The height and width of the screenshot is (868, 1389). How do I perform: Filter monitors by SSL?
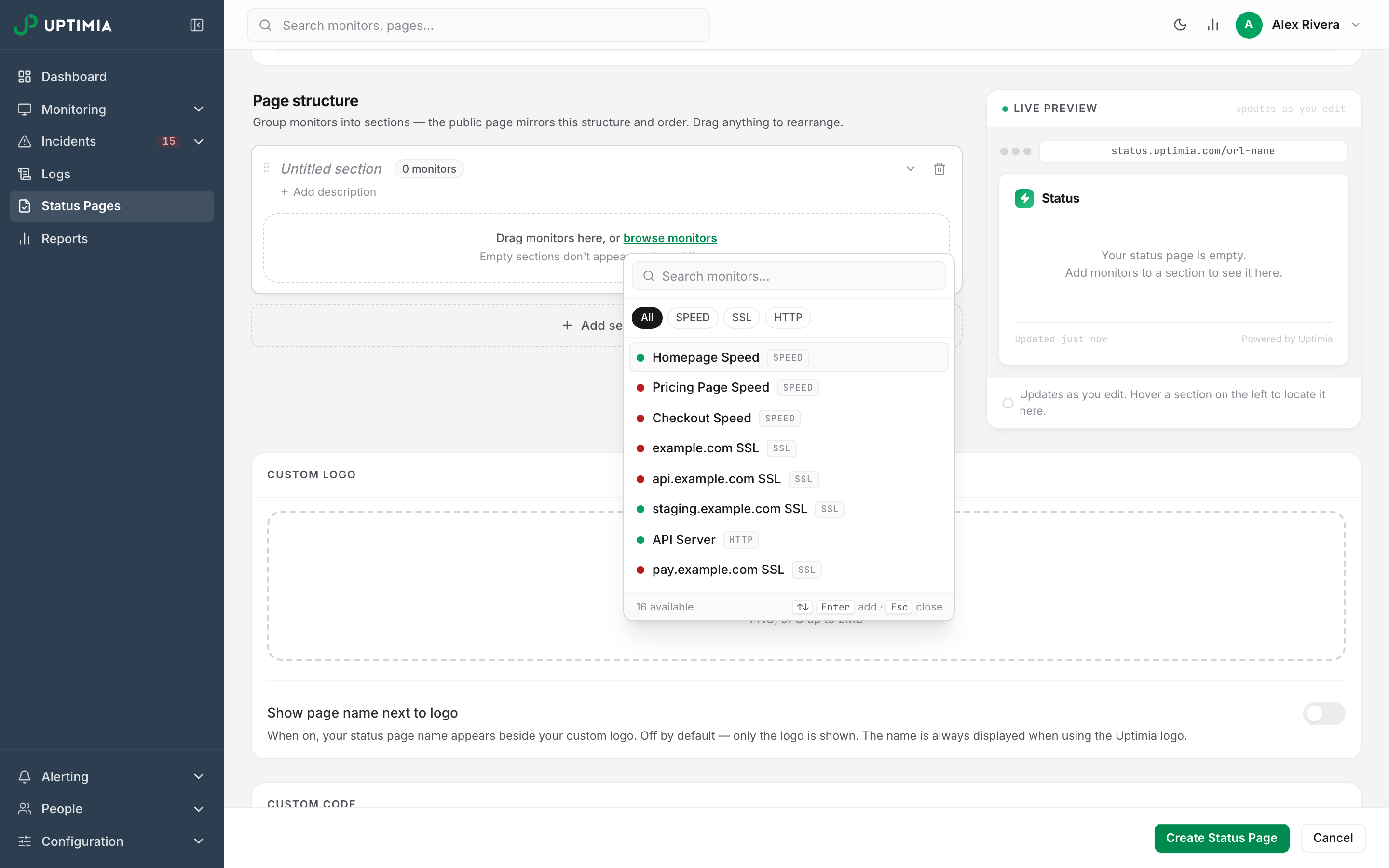click(x=741, y=317)
